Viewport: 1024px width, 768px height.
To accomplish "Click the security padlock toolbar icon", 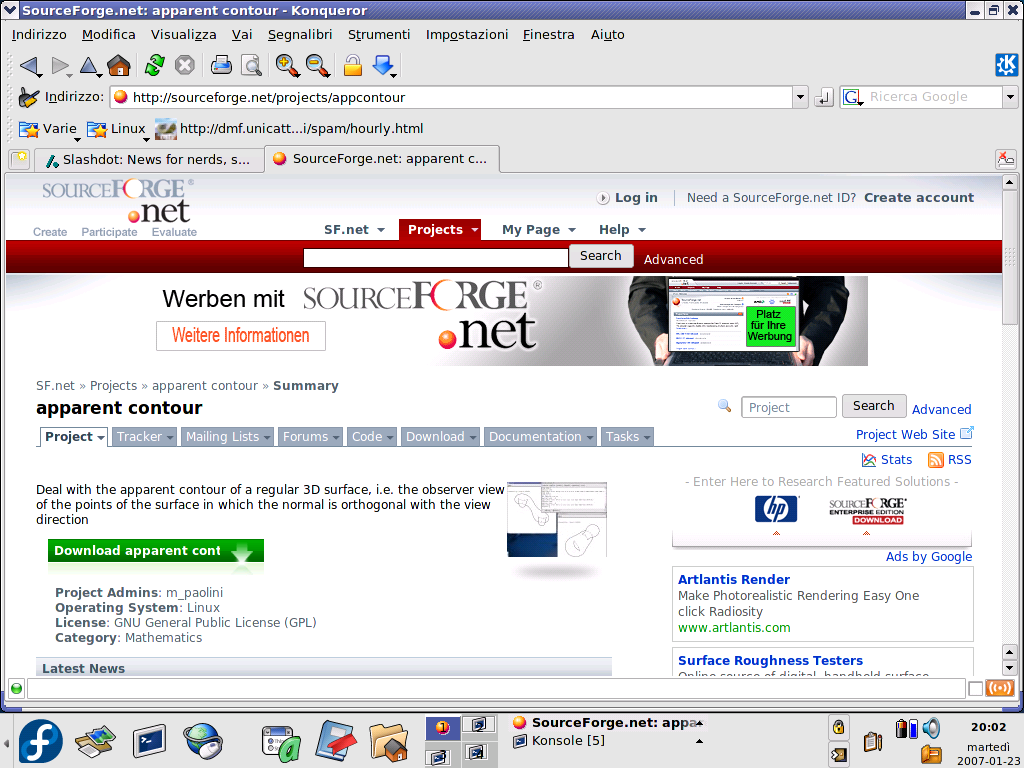I will pyautogui.click(x=353, y=65).
